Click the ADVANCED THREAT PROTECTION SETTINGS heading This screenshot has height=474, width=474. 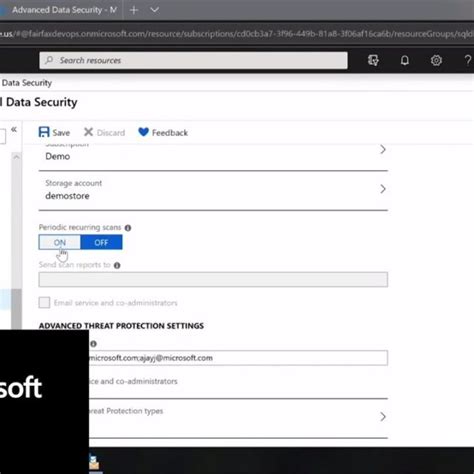[121, 326]
